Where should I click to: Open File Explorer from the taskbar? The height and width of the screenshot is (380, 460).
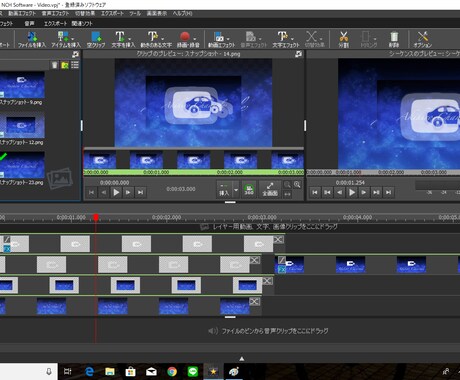110,371
